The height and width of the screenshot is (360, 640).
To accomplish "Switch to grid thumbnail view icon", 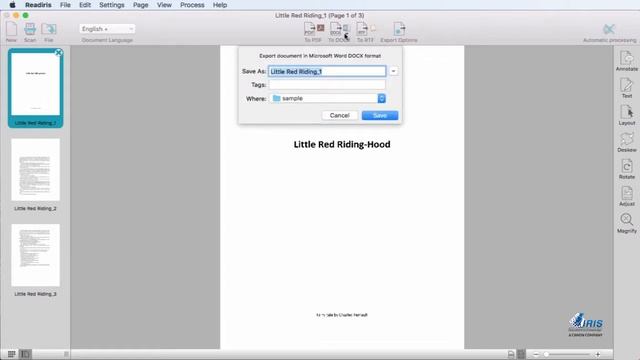I will [11, 354].
